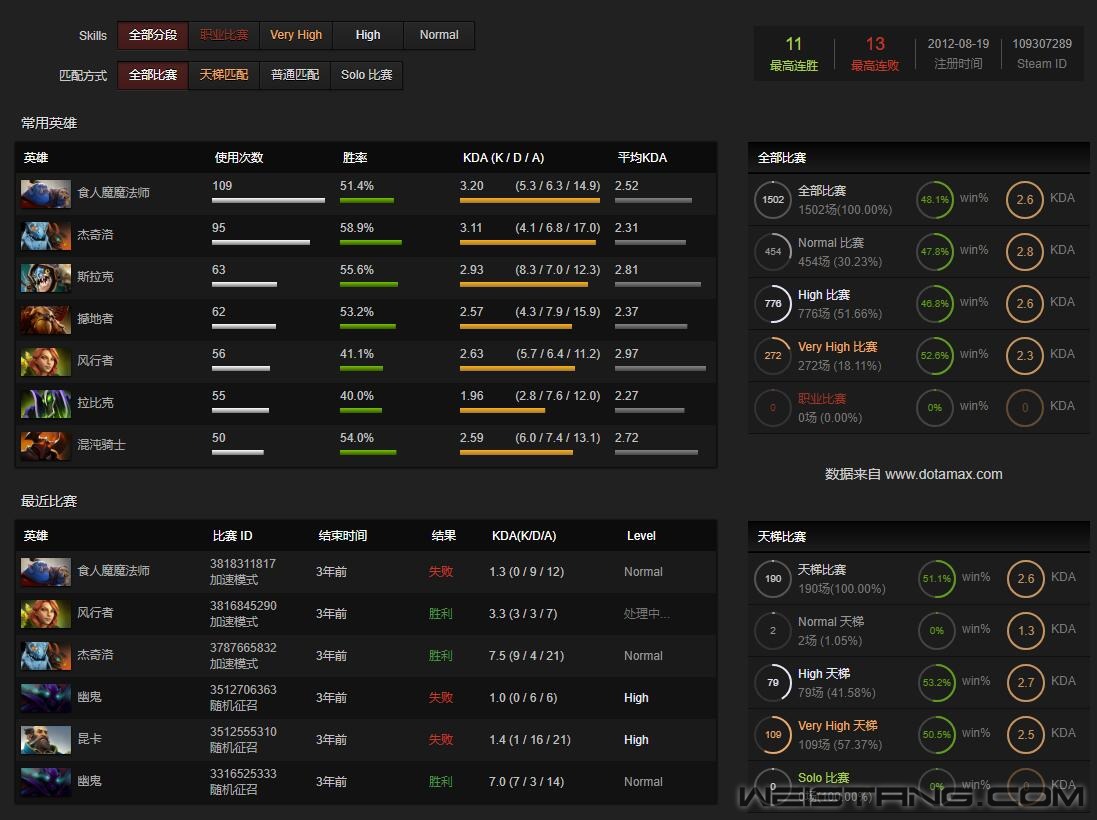Open hero link 斯拉克 in common heroes
Image resolution: width=1097 pixels, height=820 pixels.
[x=95, y=277]
